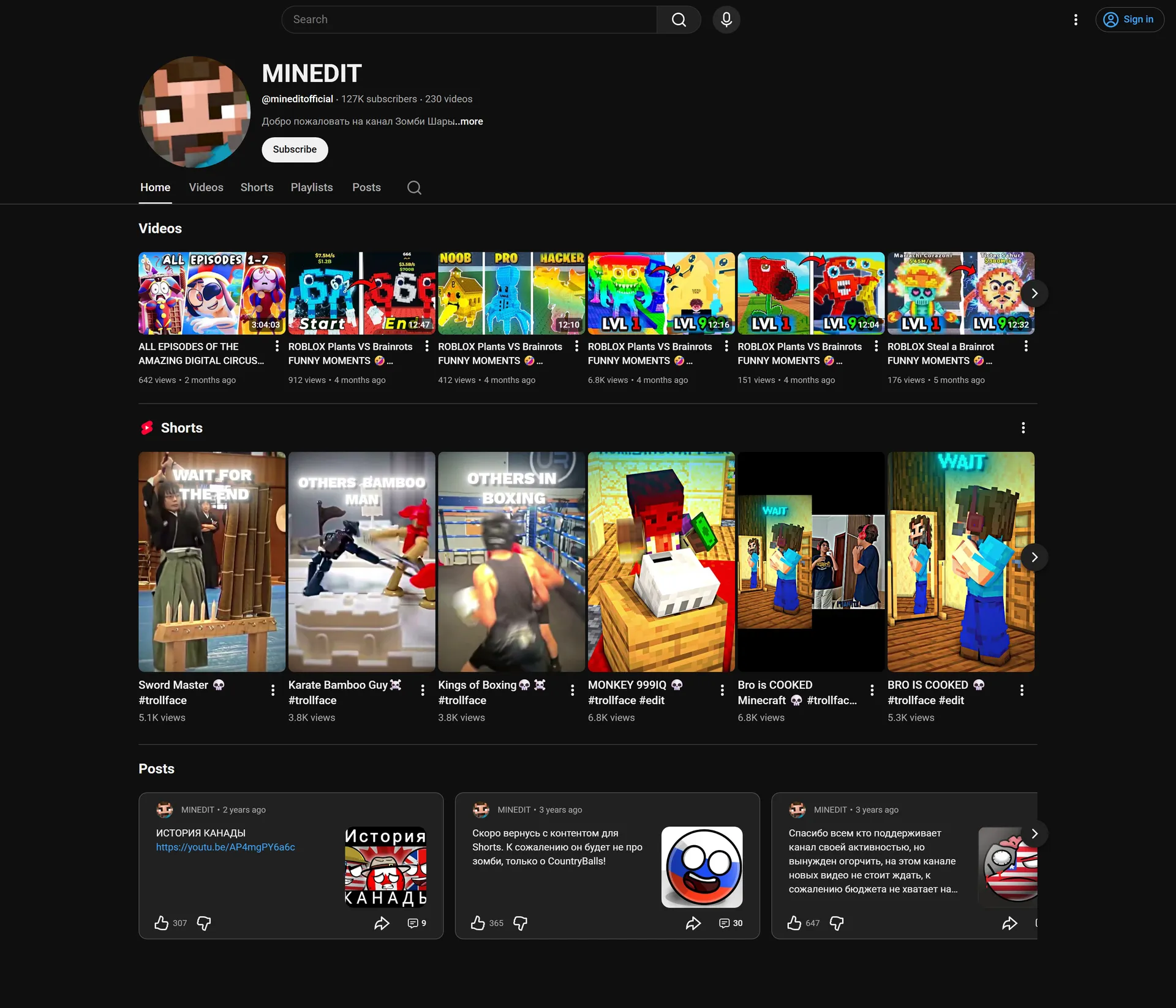Image resolution: width=1176 pixels, height=1008 pixels.
Task: Open the Sword Master #trollface short title
Action: 181,692
